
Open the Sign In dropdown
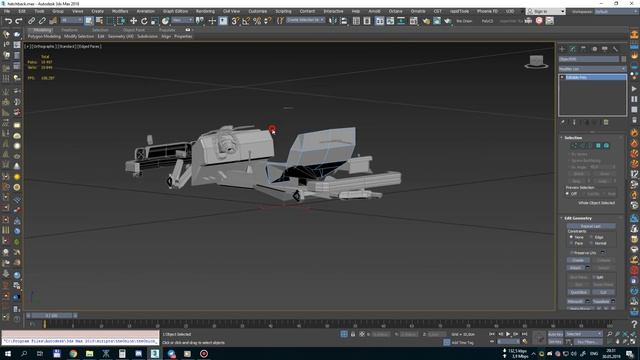click(x=545, y=11)
